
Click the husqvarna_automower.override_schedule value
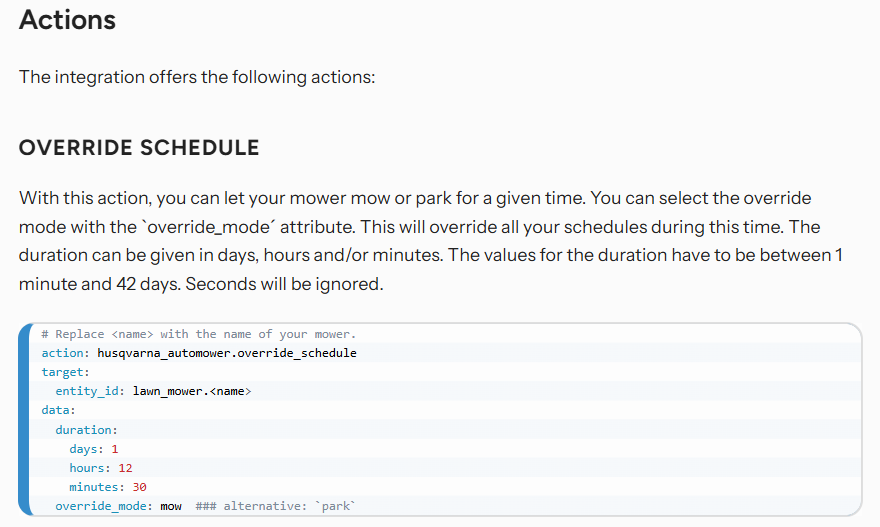pyautogui.click(x=227, y=353)
